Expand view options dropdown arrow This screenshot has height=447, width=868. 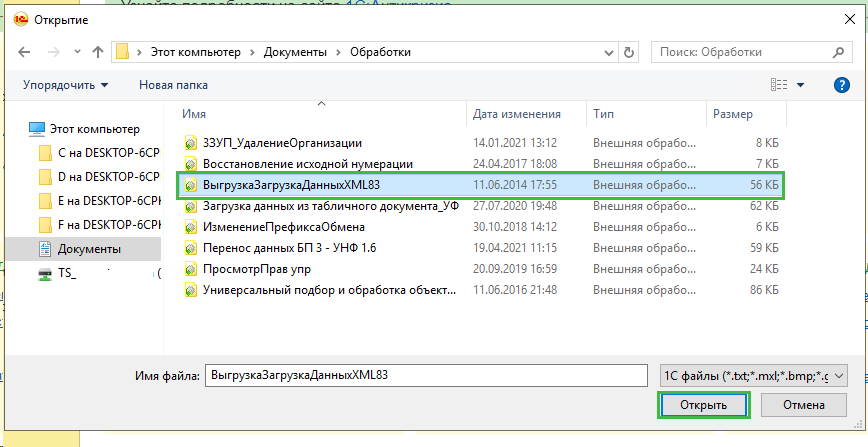800,85
